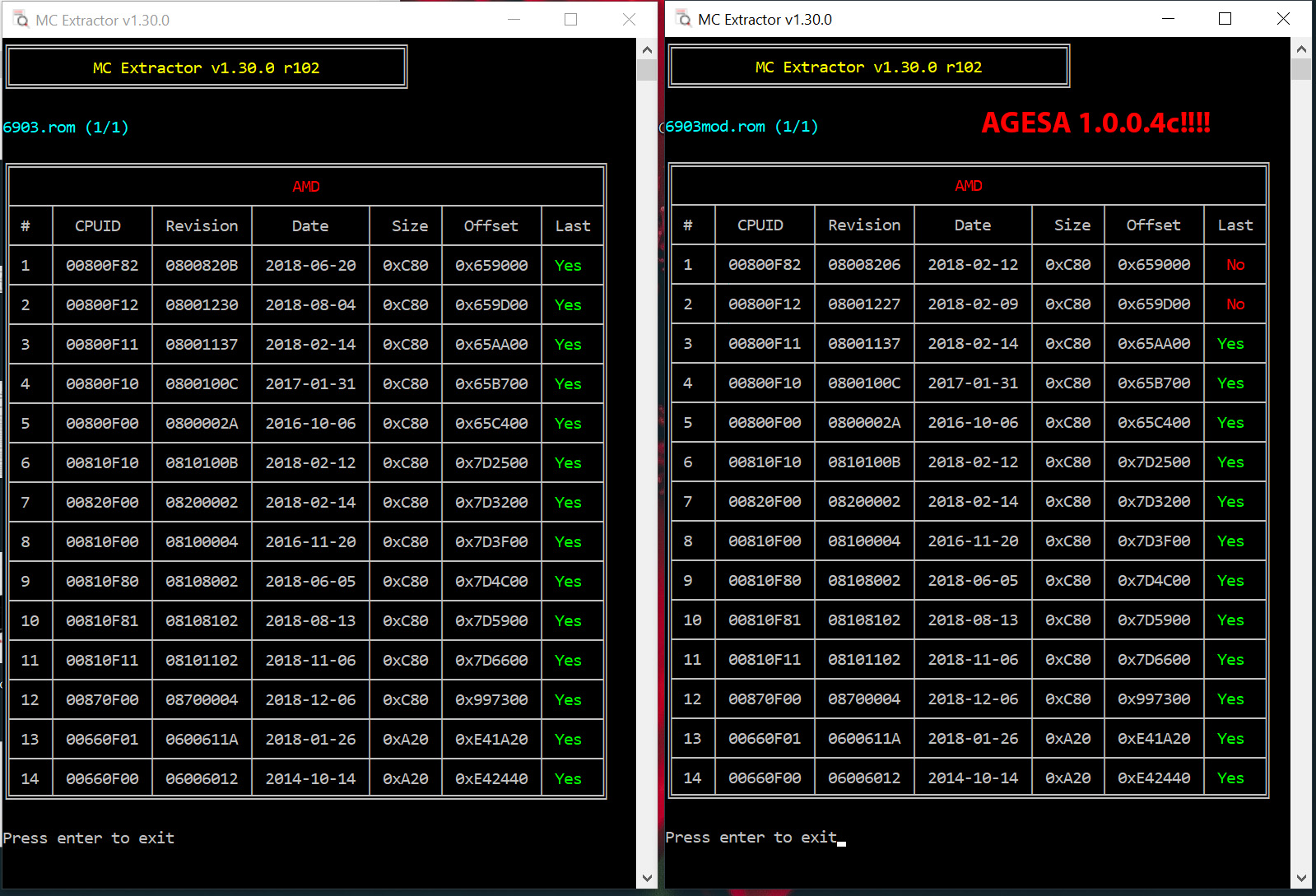This screenshot has height=896, width=1316.
Task: Maximize the left MC Extractor window
Action: click(570, 20)
